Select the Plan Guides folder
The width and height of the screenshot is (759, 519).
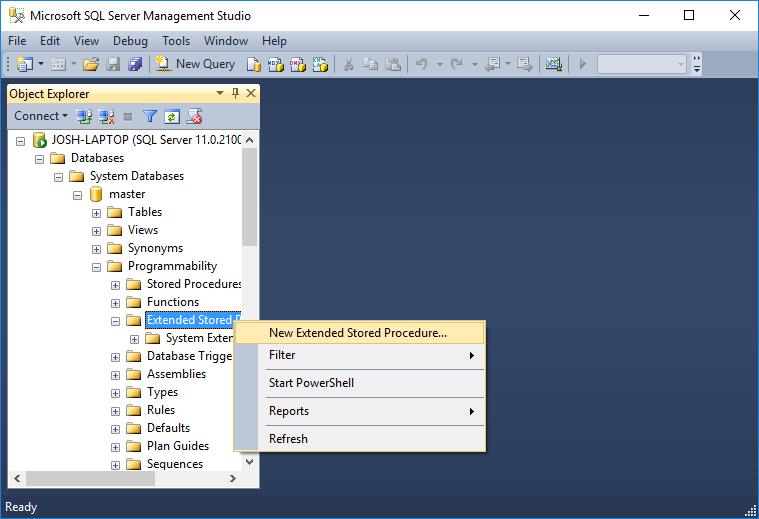(x=178, y=446)
